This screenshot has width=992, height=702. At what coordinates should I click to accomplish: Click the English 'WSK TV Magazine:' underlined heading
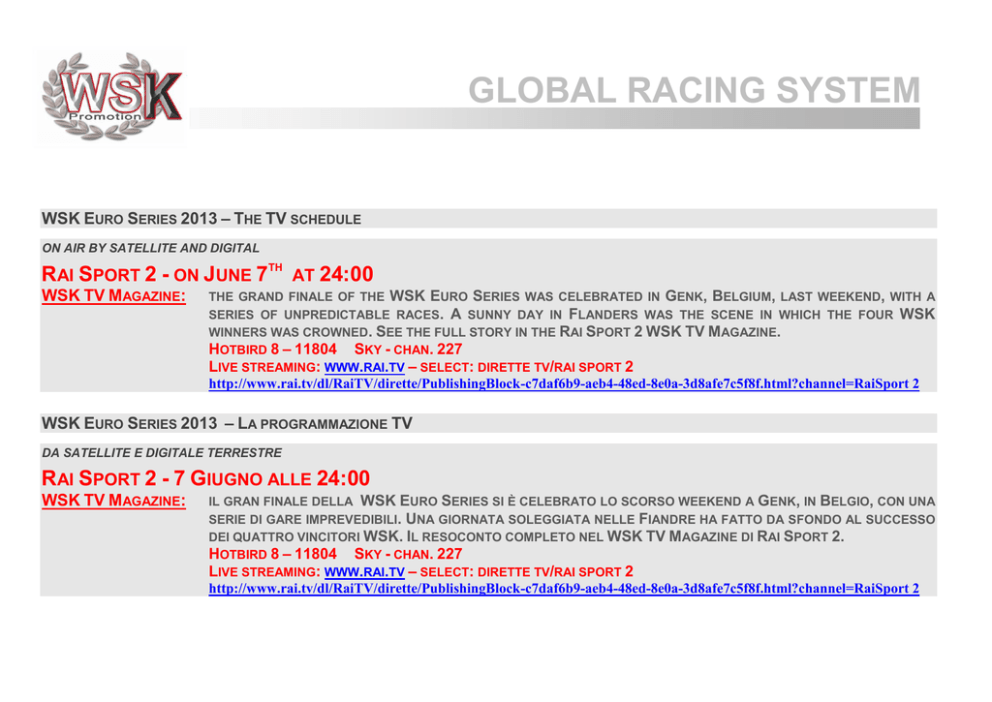[x=114, y=296]
